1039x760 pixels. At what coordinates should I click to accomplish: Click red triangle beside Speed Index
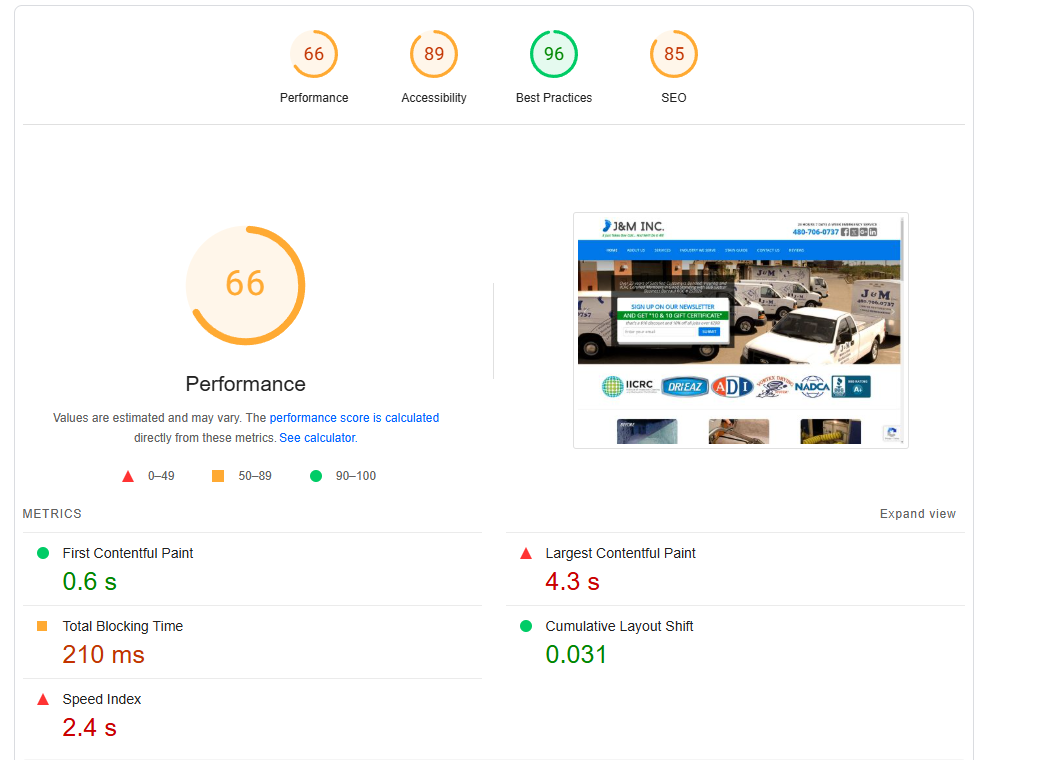coord(43,699)
